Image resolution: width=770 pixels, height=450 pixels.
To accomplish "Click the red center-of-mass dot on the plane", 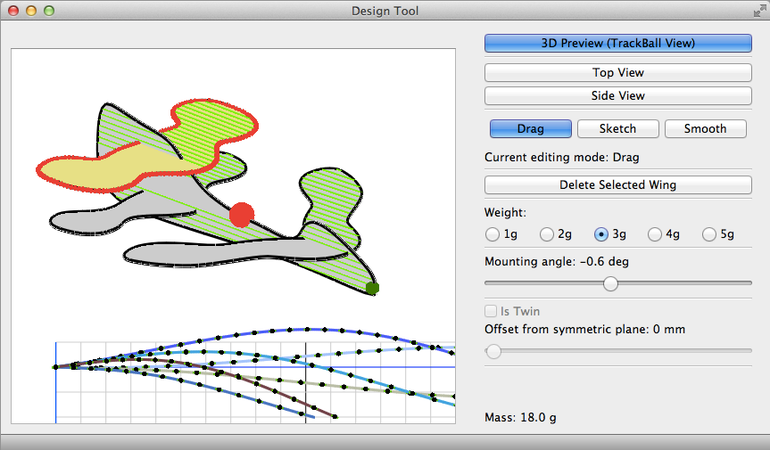I will pyautogui.click(x=242, y=214).
